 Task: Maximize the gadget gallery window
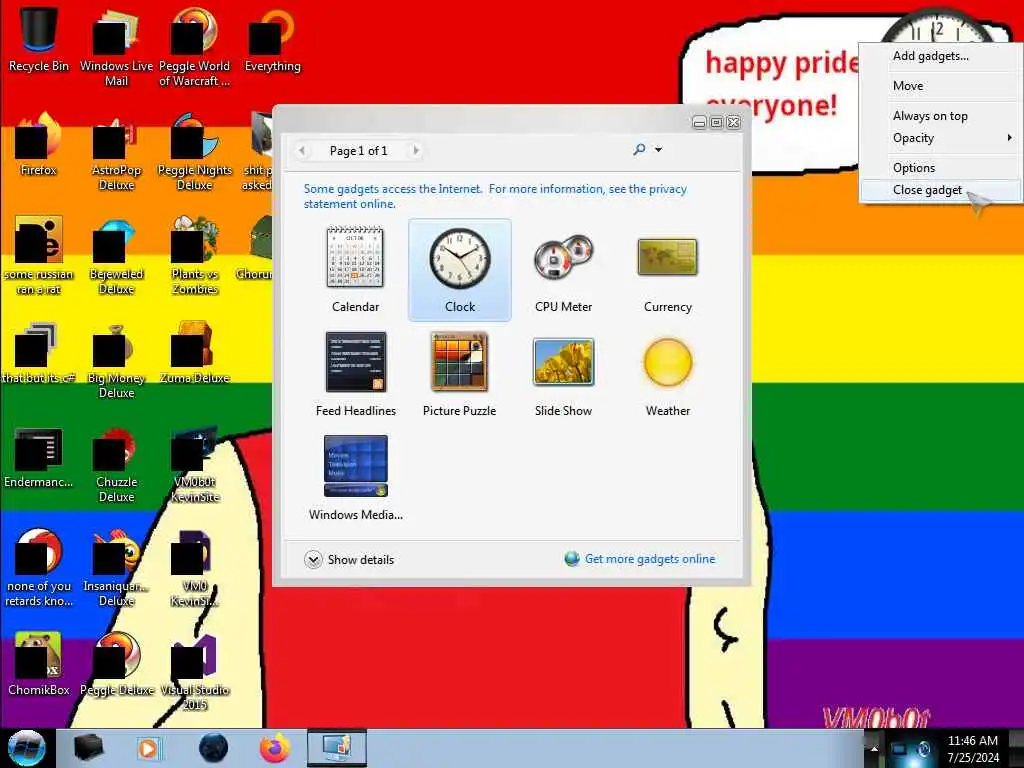pyautogui.click(x=716, y=123)
